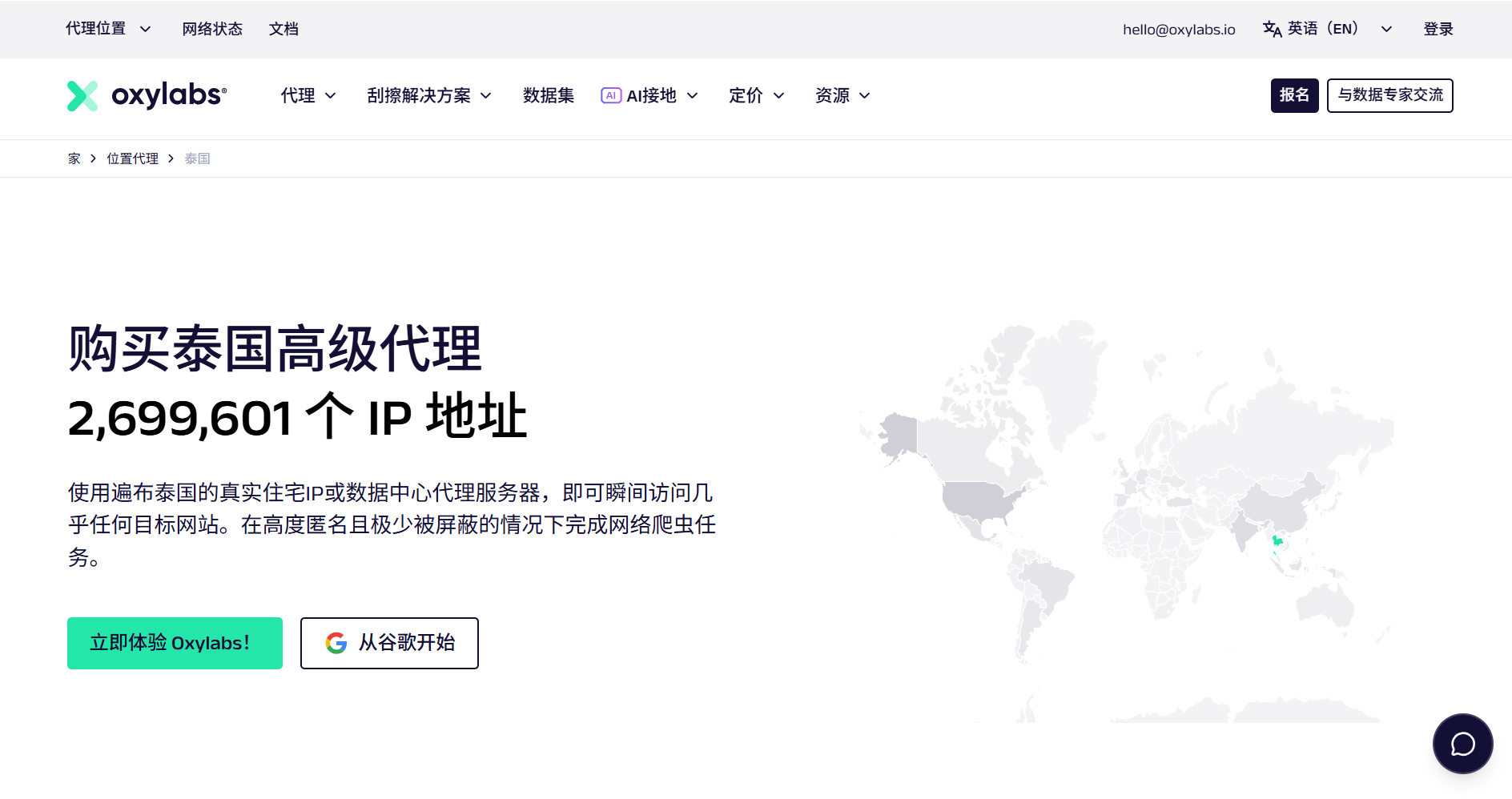Click the translate language icon
This screenshot has width=1512, height=799.
1272,30
